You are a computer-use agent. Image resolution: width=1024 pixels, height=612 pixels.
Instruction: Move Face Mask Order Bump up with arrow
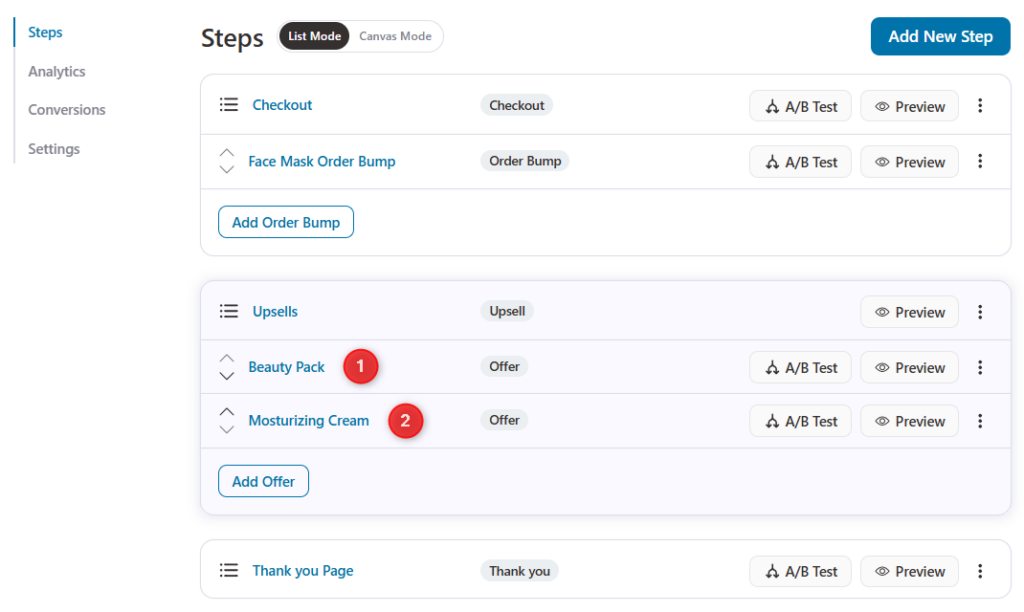point(227,153)
